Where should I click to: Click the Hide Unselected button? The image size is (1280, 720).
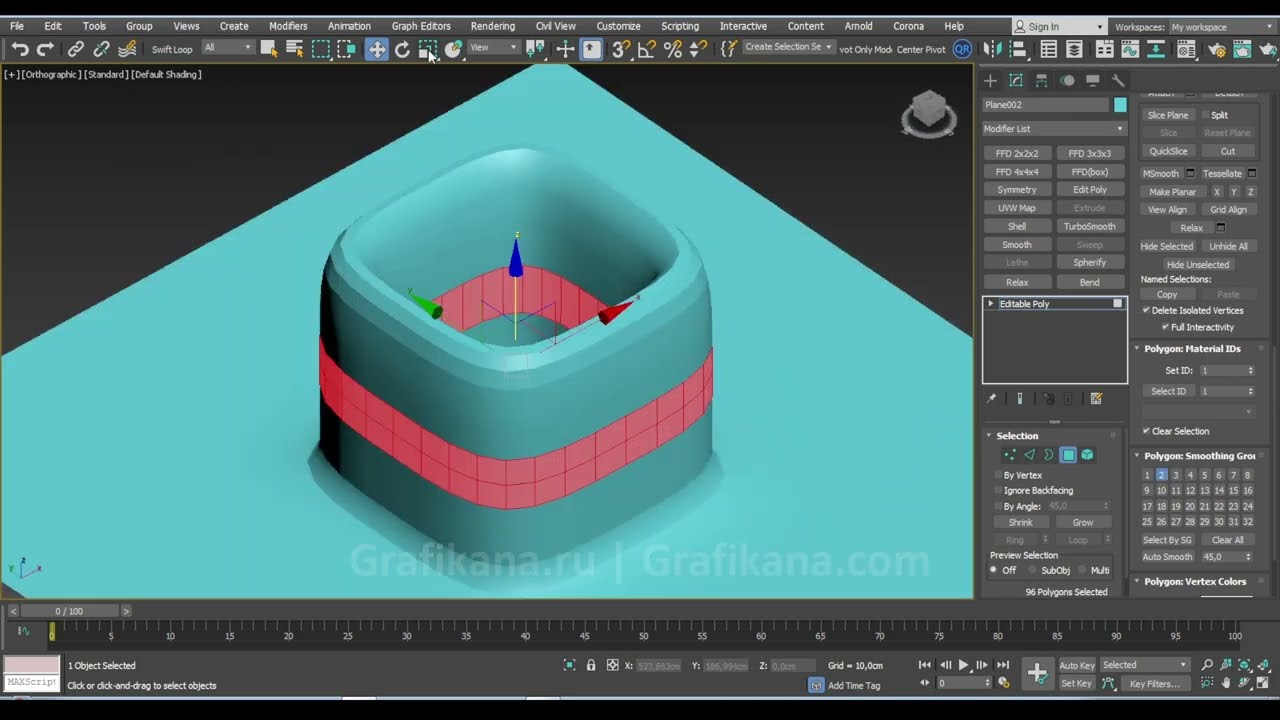(x=1197, y=265)
